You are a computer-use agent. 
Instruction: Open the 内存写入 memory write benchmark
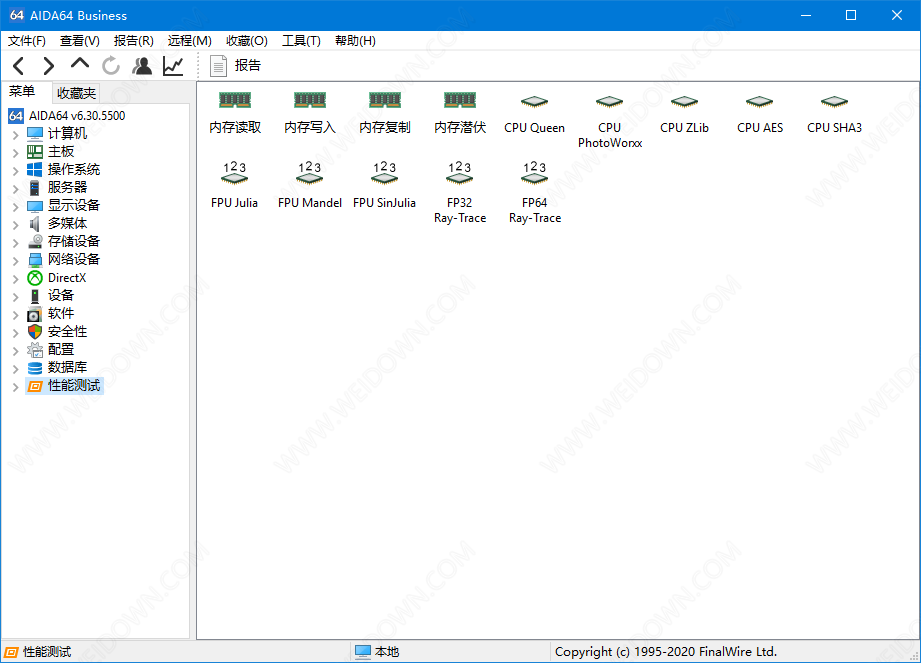pyautogui.click(x=310, y=113)
